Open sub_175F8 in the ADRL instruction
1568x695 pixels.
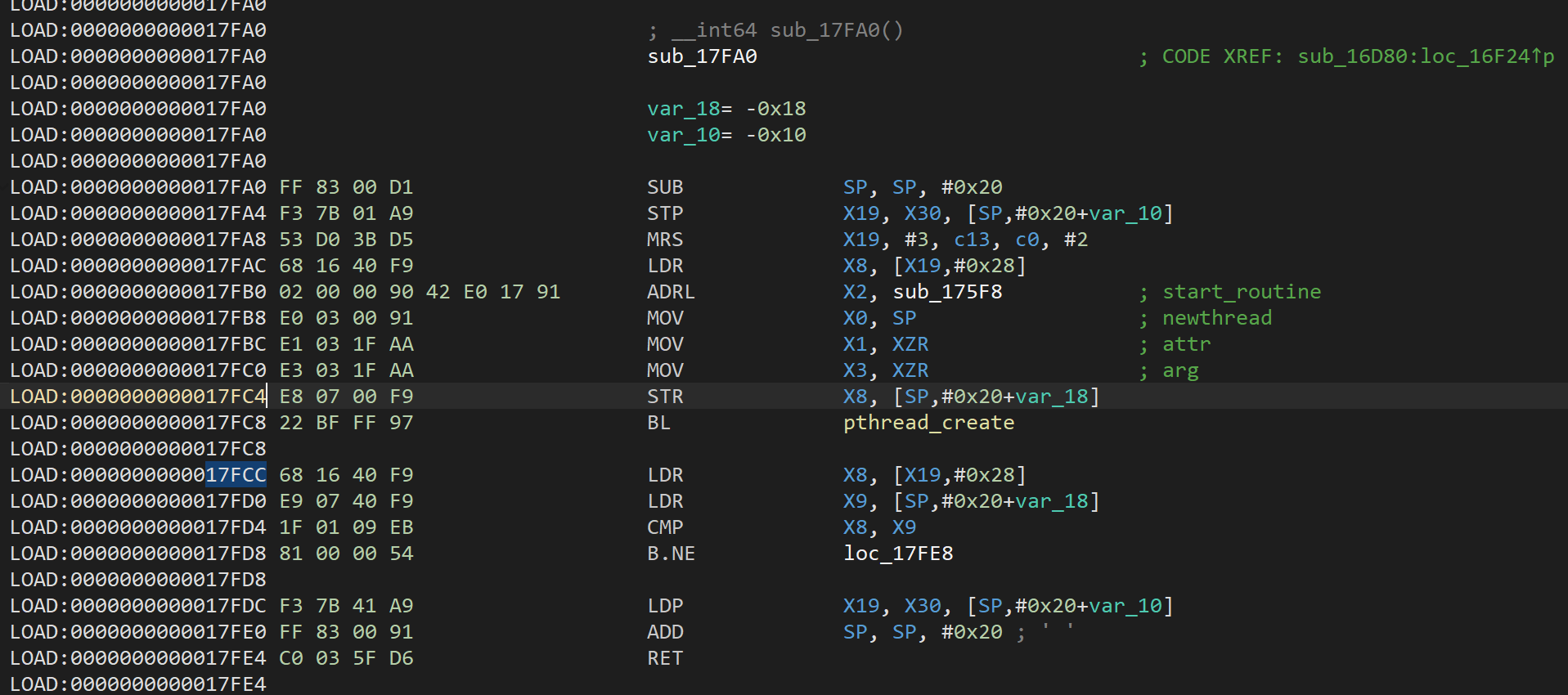(947, 292)
